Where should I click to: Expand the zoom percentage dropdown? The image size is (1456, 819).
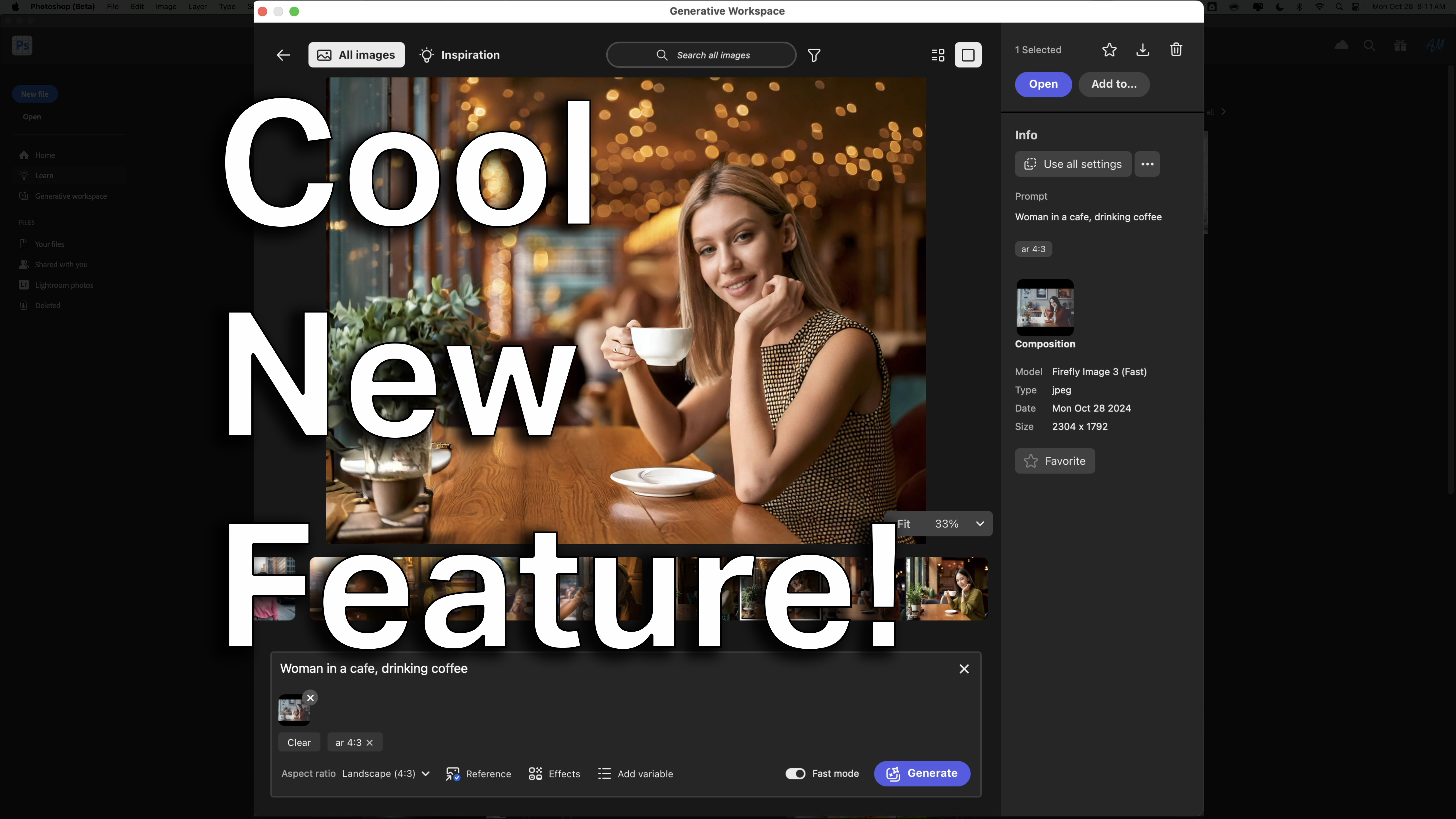pyautogui.click(x=979, y=524)
